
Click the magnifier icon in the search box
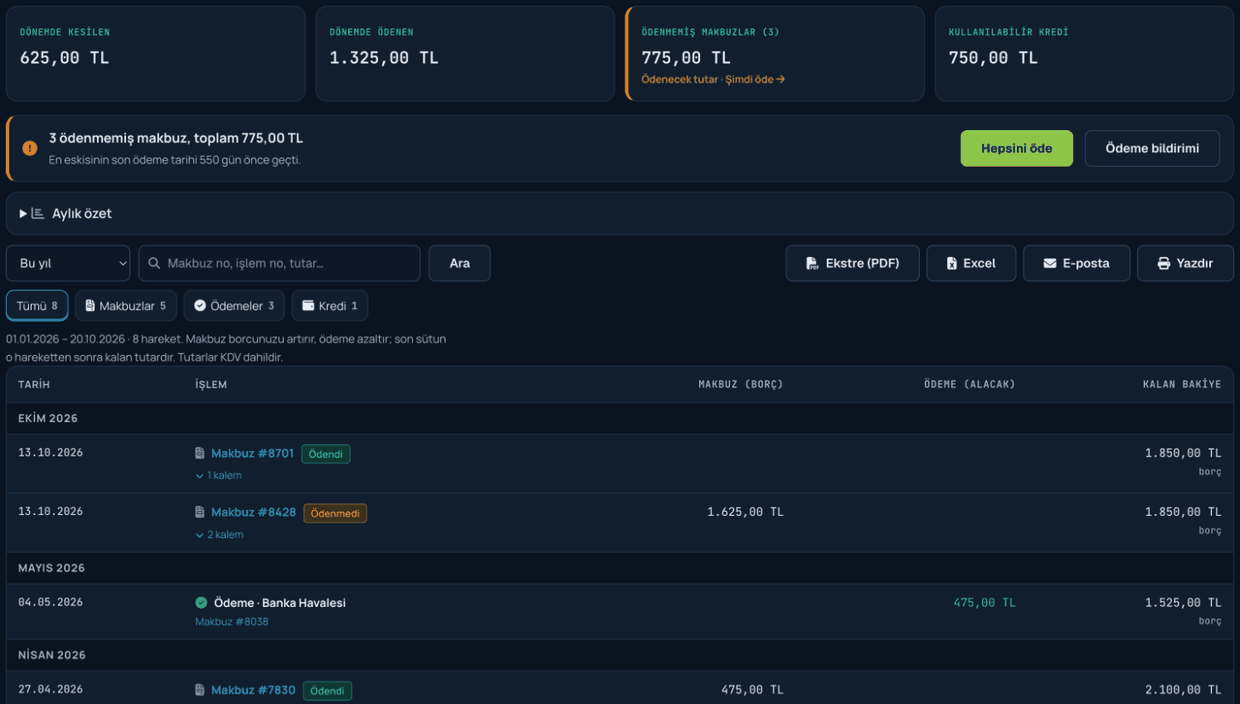coord(154,263)
